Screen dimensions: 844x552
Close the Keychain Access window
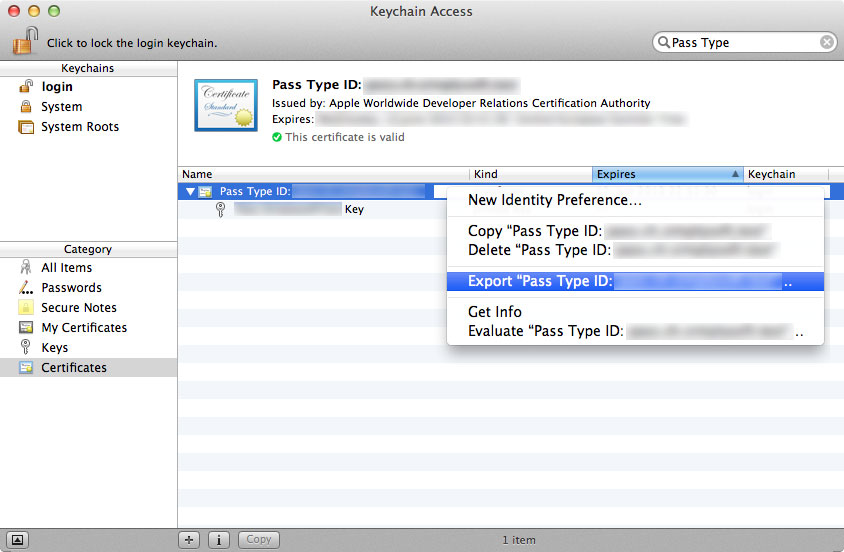point(15,11)
